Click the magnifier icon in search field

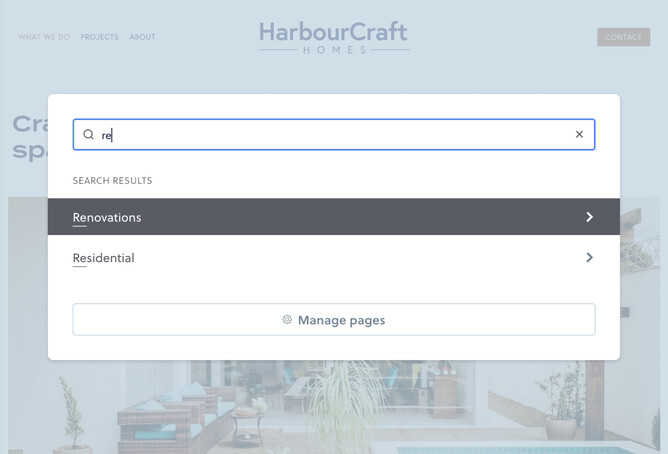(89, 134)
